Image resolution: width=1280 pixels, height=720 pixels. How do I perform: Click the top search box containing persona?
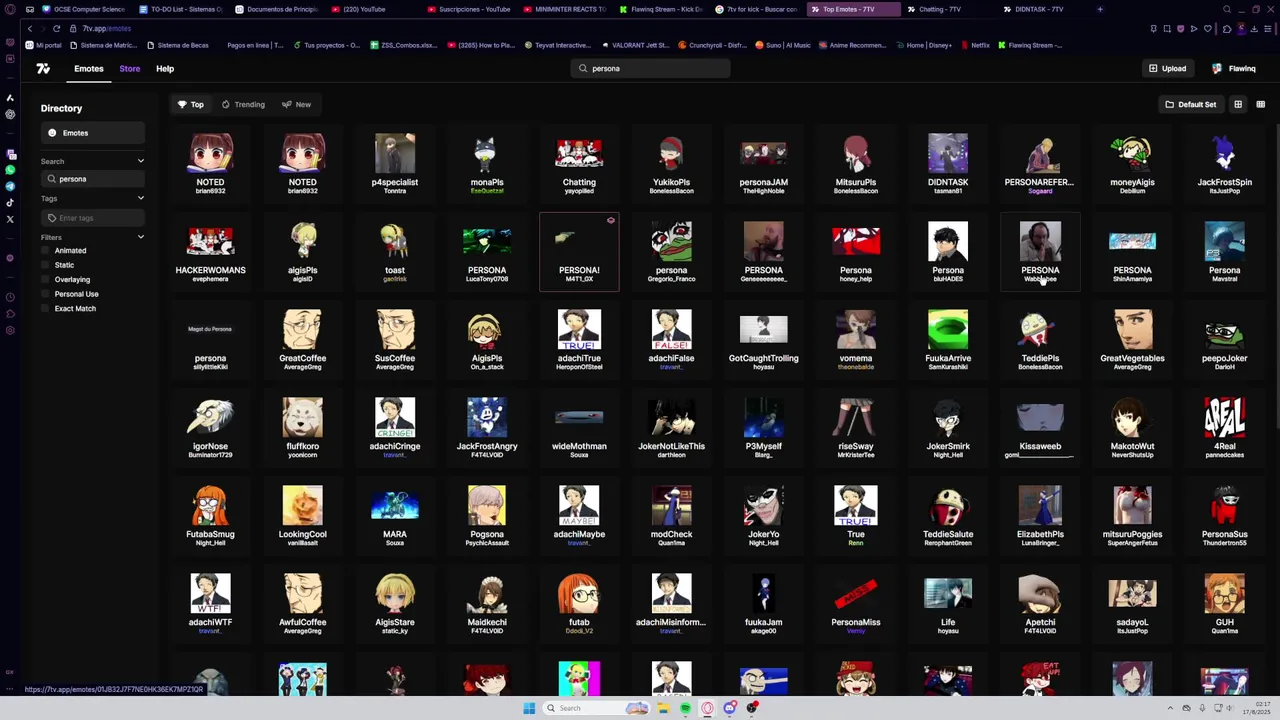(651, 69)
